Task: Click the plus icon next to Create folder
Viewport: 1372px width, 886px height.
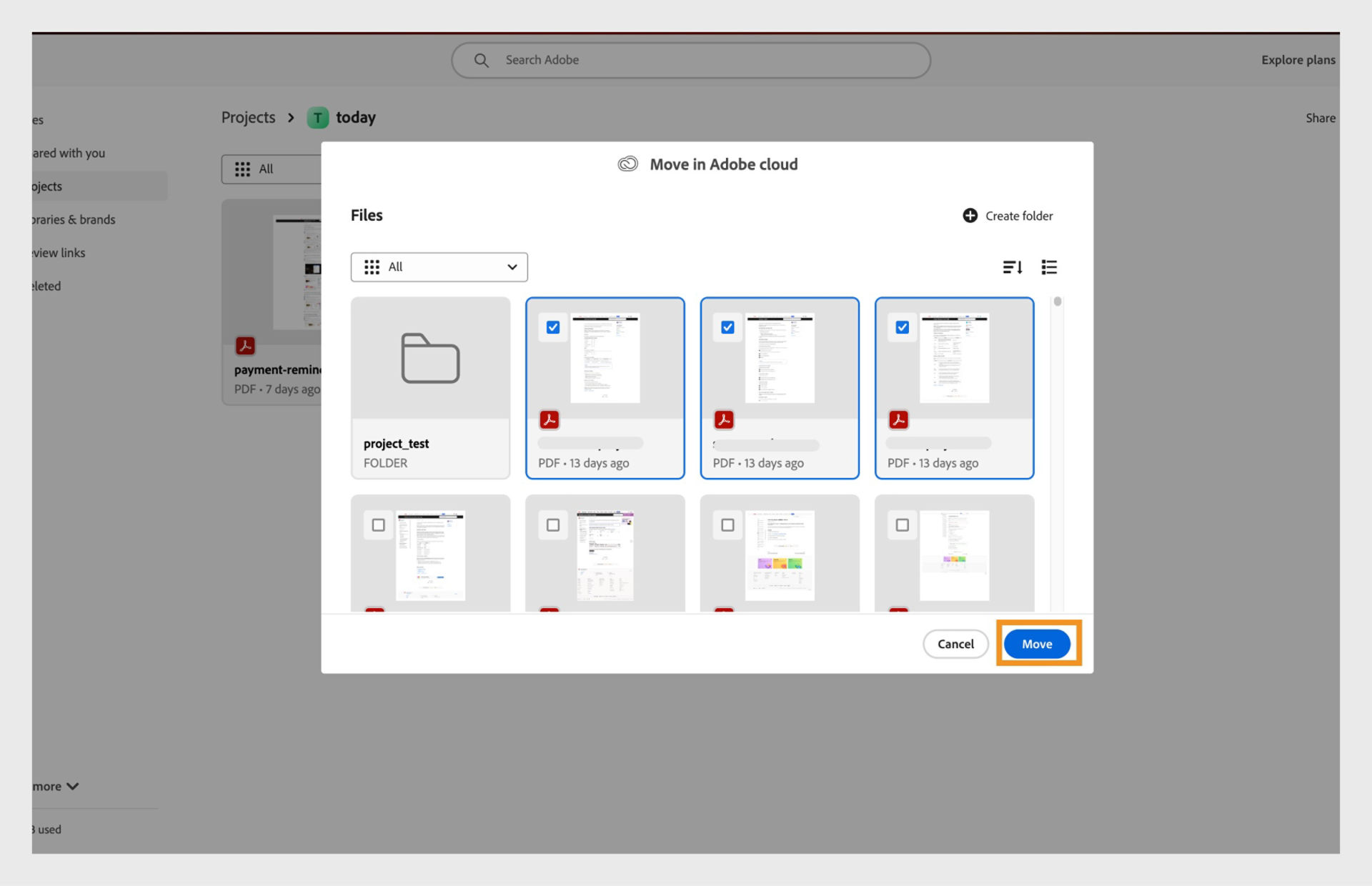Action: (x=970, y=215)
